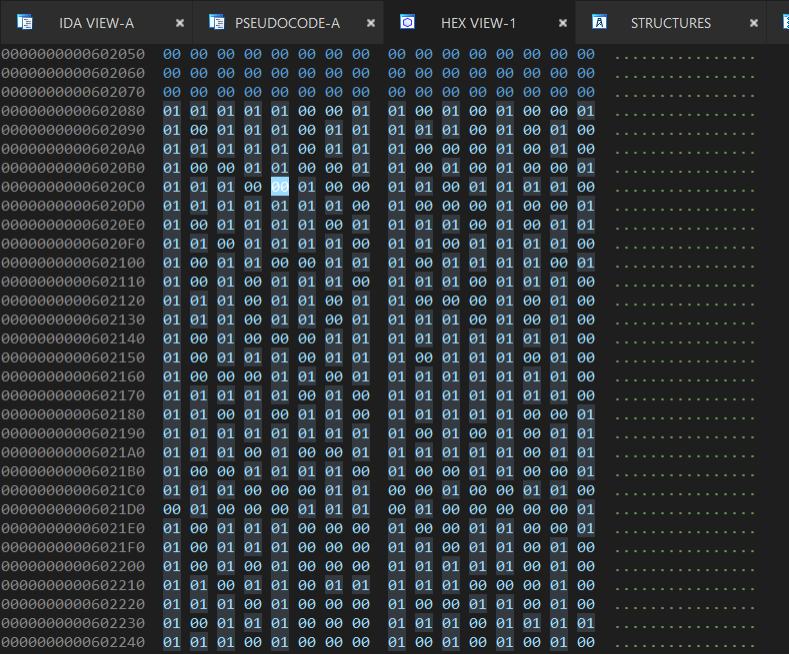Click address 00000000006020B0
789x655 pixels.
click(73, 168)
